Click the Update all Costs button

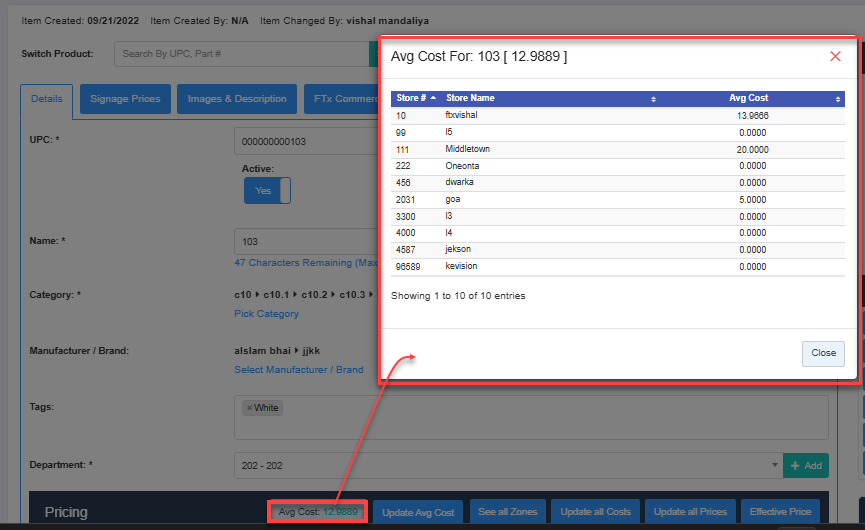(595, 512)
